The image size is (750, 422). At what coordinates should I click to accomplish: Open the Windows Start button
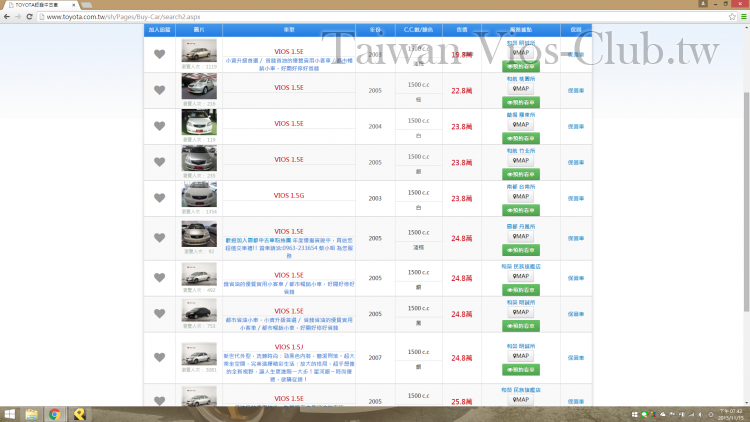pyautogui.click(x=10, y=414)
